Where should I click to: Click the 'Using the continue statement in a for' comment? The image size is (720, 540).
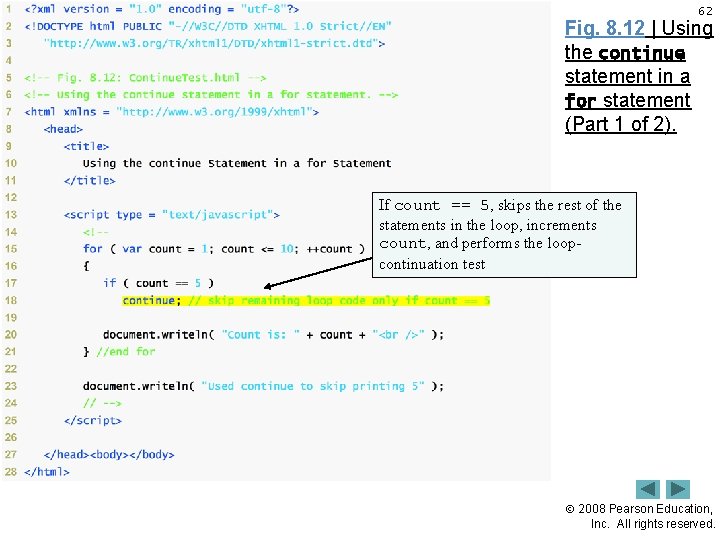[211, 95]
